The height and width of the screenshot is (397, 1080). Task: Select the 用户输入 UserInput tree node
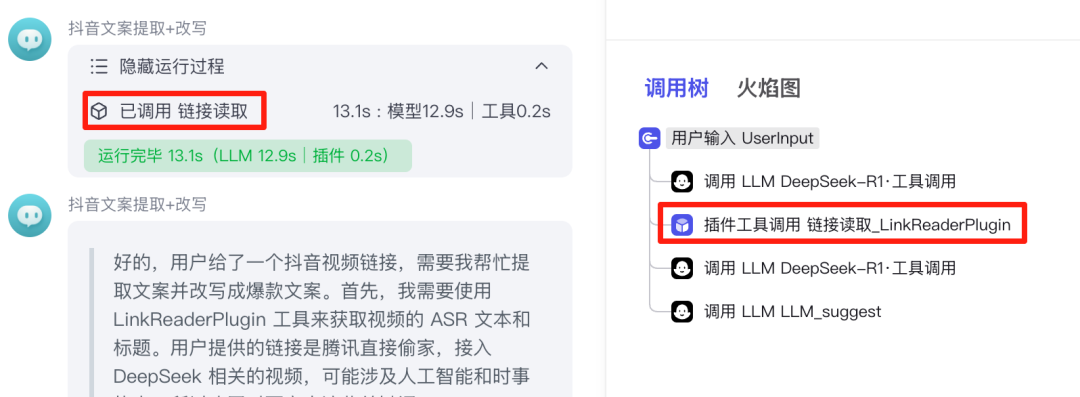click(742, 139)
